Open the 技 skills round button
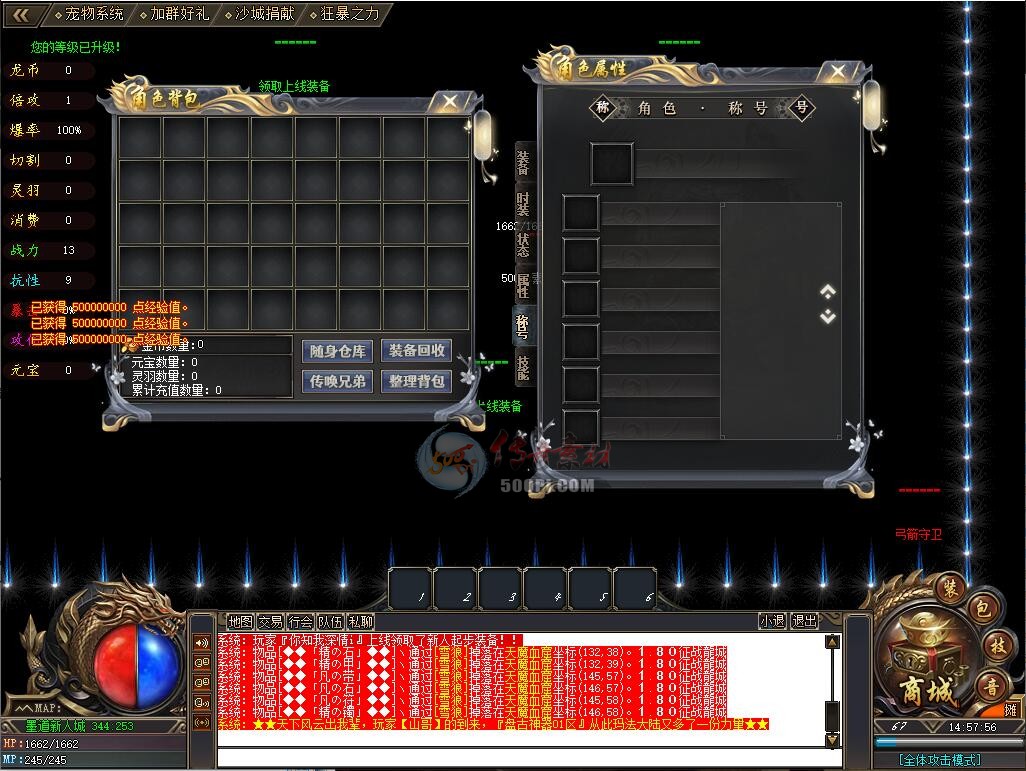The height and width of the screenshot is (771, 1026). click(x=997, y=647)
